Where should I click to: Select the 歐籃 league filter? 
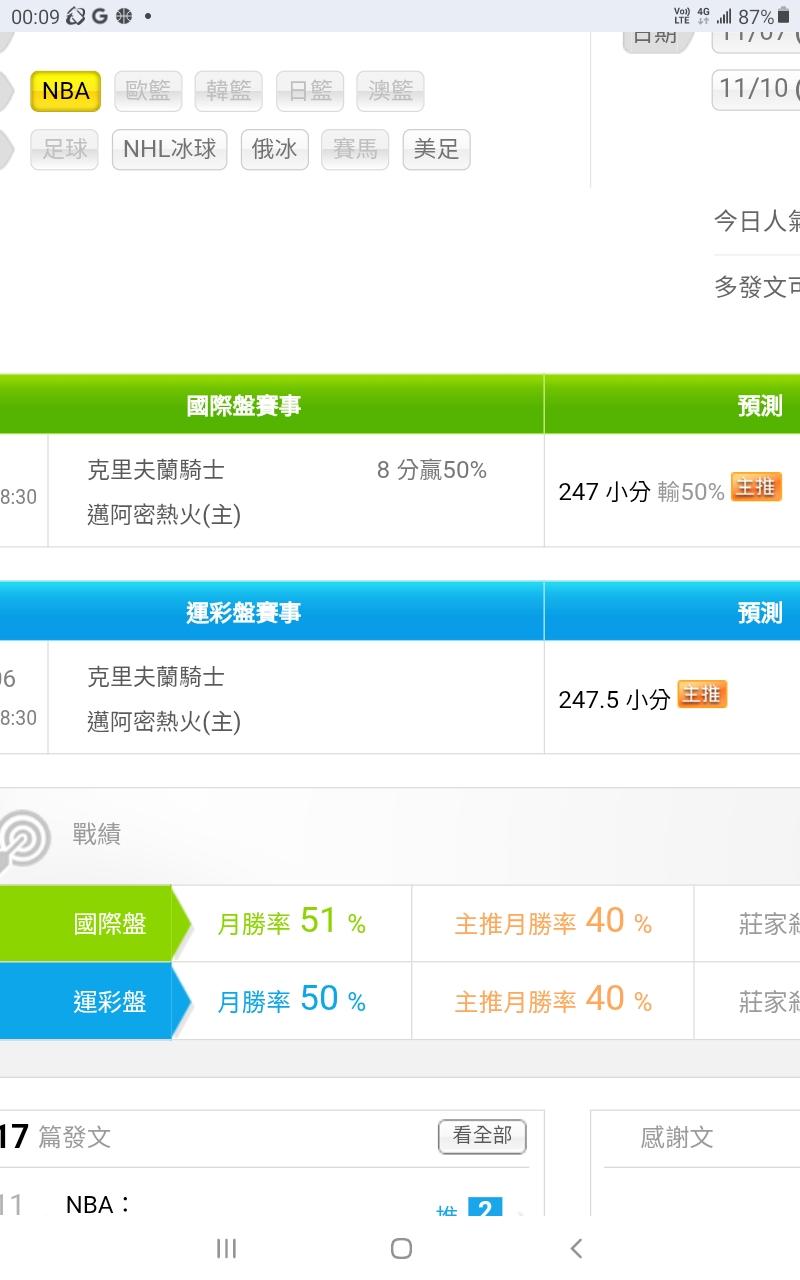point(148,91)
